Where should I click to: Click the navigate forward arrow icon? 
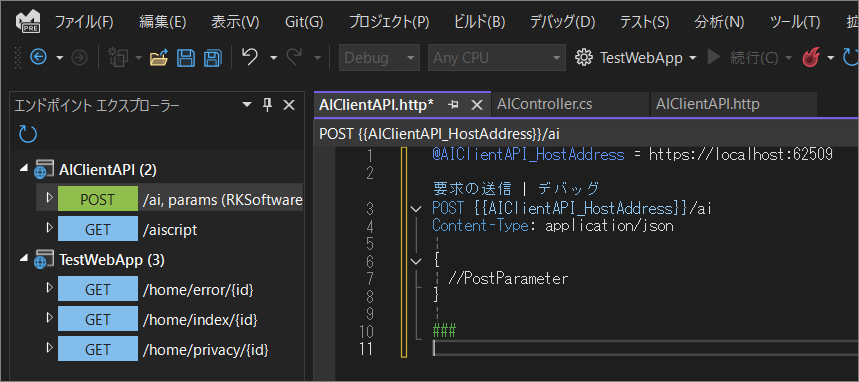pos(80,57)
